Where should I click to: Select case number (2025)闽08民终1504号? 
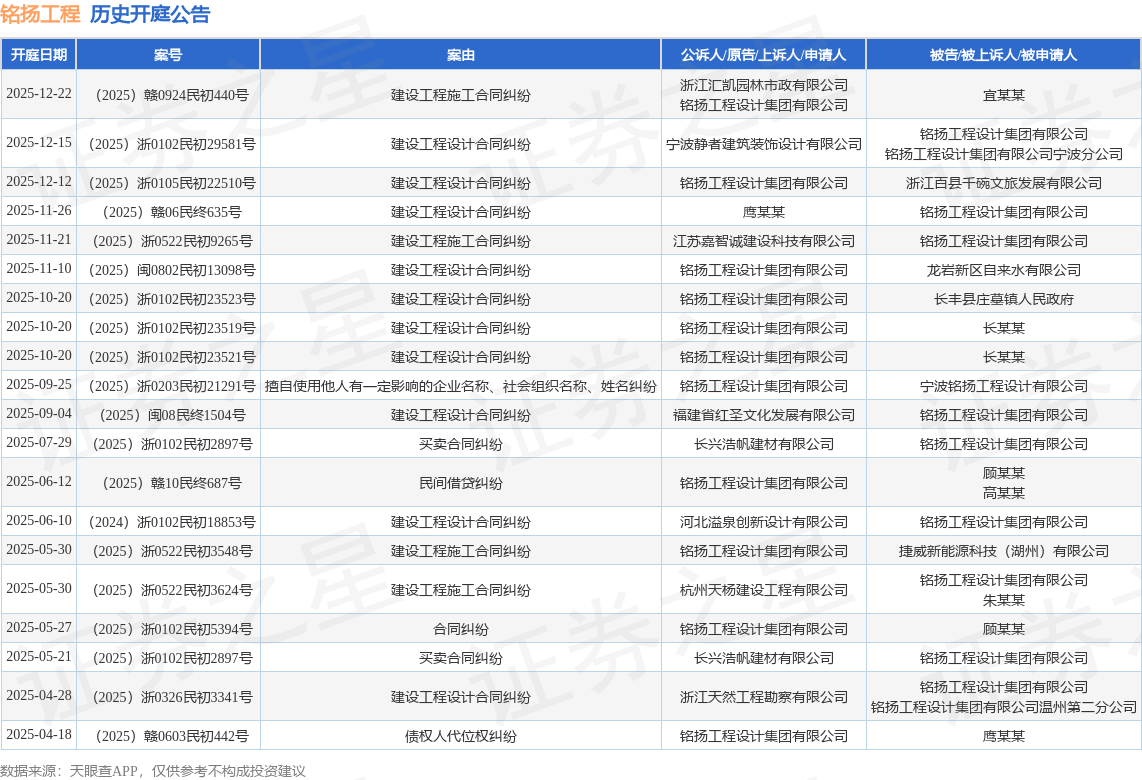(168, 415)
